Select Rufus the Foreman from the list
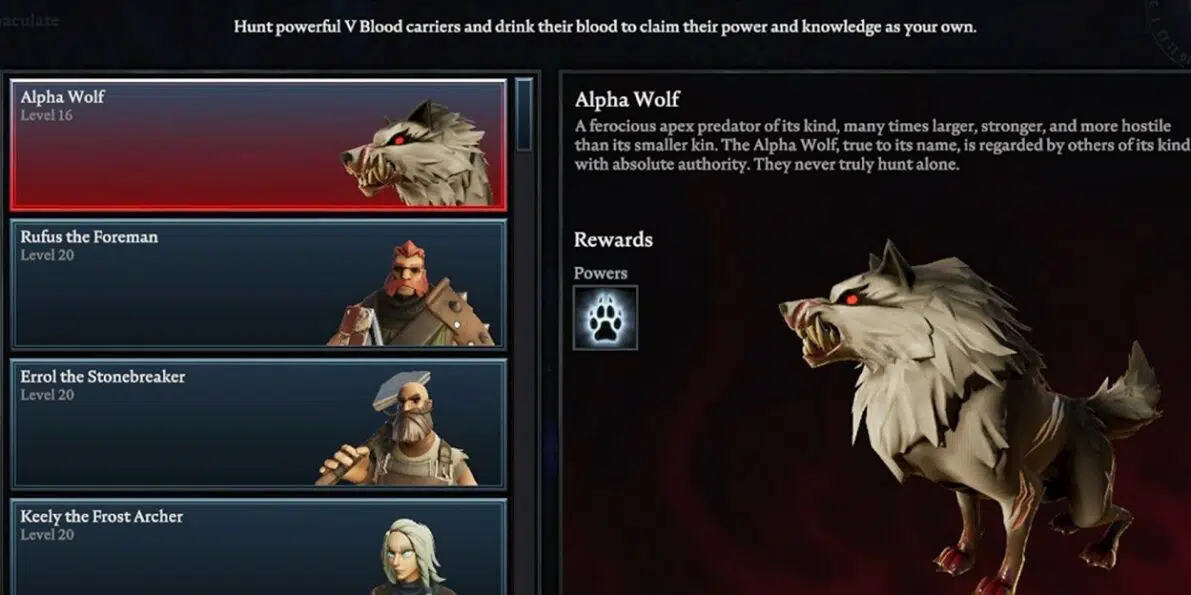 pyautogui.click(x=258, y=284)
